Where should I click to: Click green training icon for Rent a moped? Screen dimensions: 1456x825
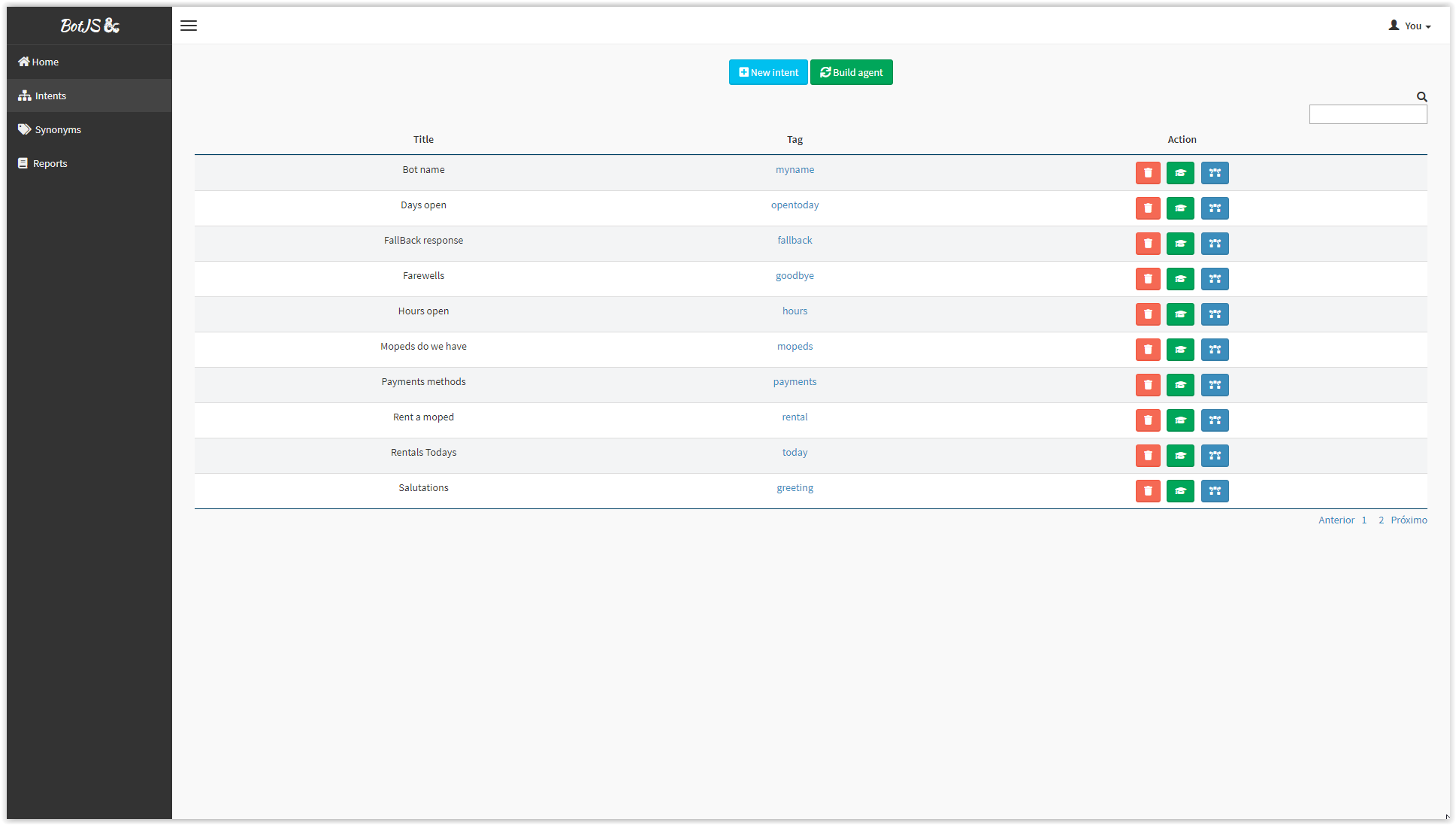[1180, 420]
